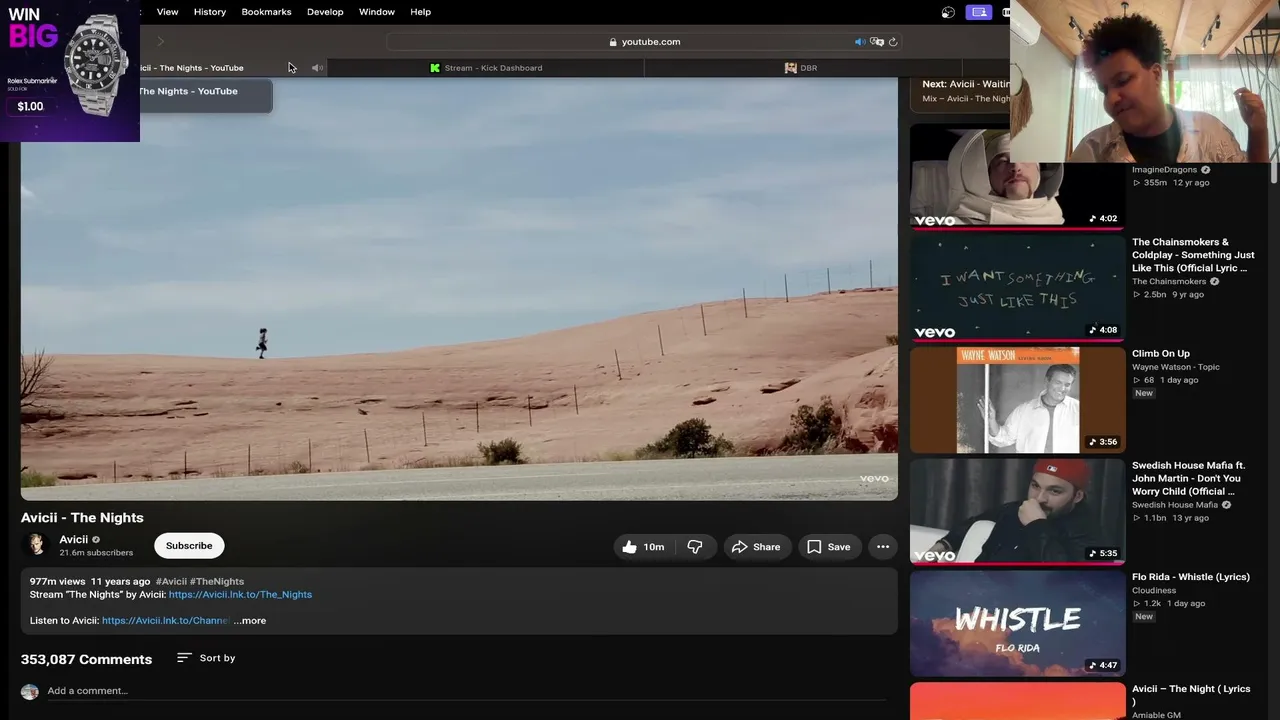Click the Add a comment field

[466, 691]
